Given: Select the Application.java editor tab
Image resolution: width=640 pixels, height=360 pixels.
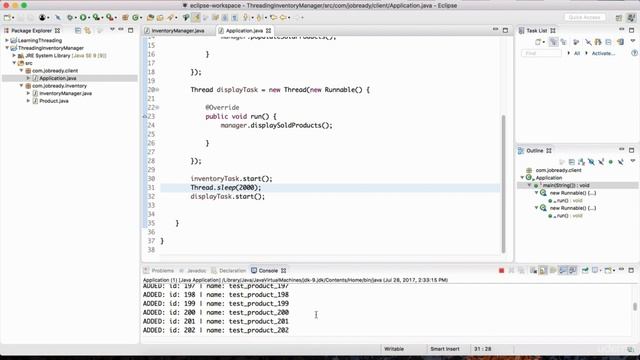Looking at the screenshot, I should tap(244, 31).
